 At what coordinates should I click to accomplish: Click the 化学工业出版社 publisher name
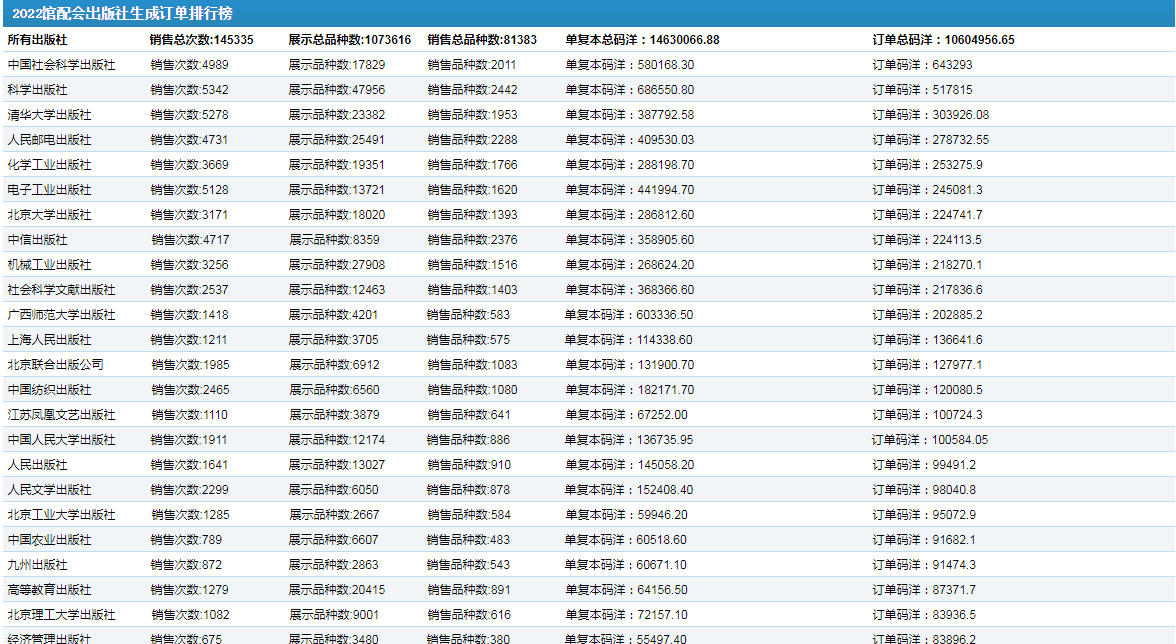point(49,165)
